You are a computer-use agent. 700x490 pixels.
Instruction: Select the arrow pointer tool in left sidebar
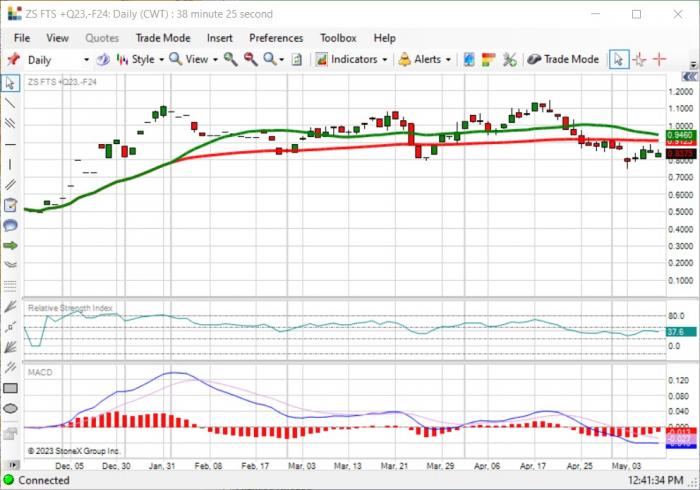[x=10, y=83]
